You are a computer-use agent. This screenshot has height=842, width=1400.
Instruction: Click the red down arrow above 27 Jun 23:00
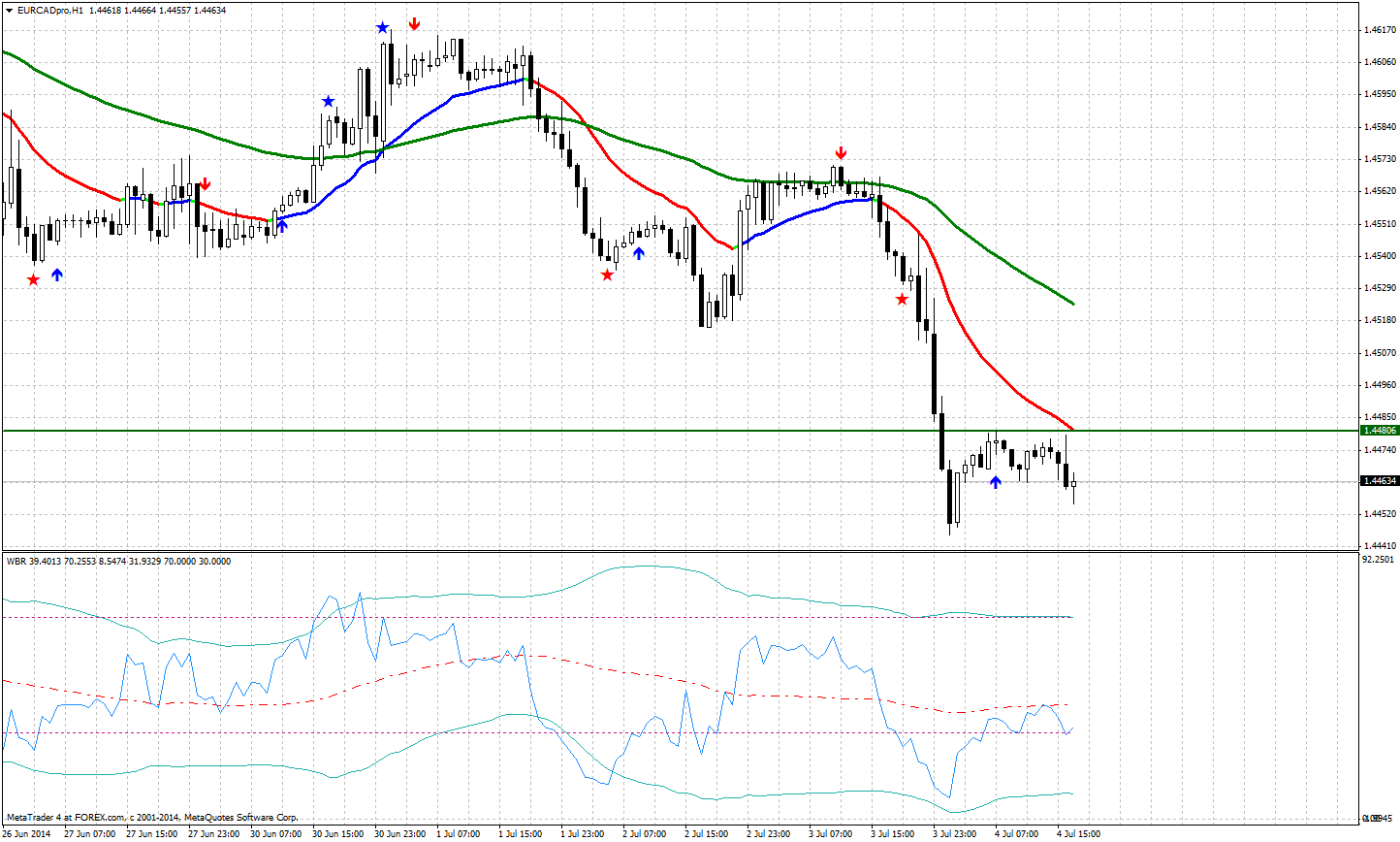point(207,181)
